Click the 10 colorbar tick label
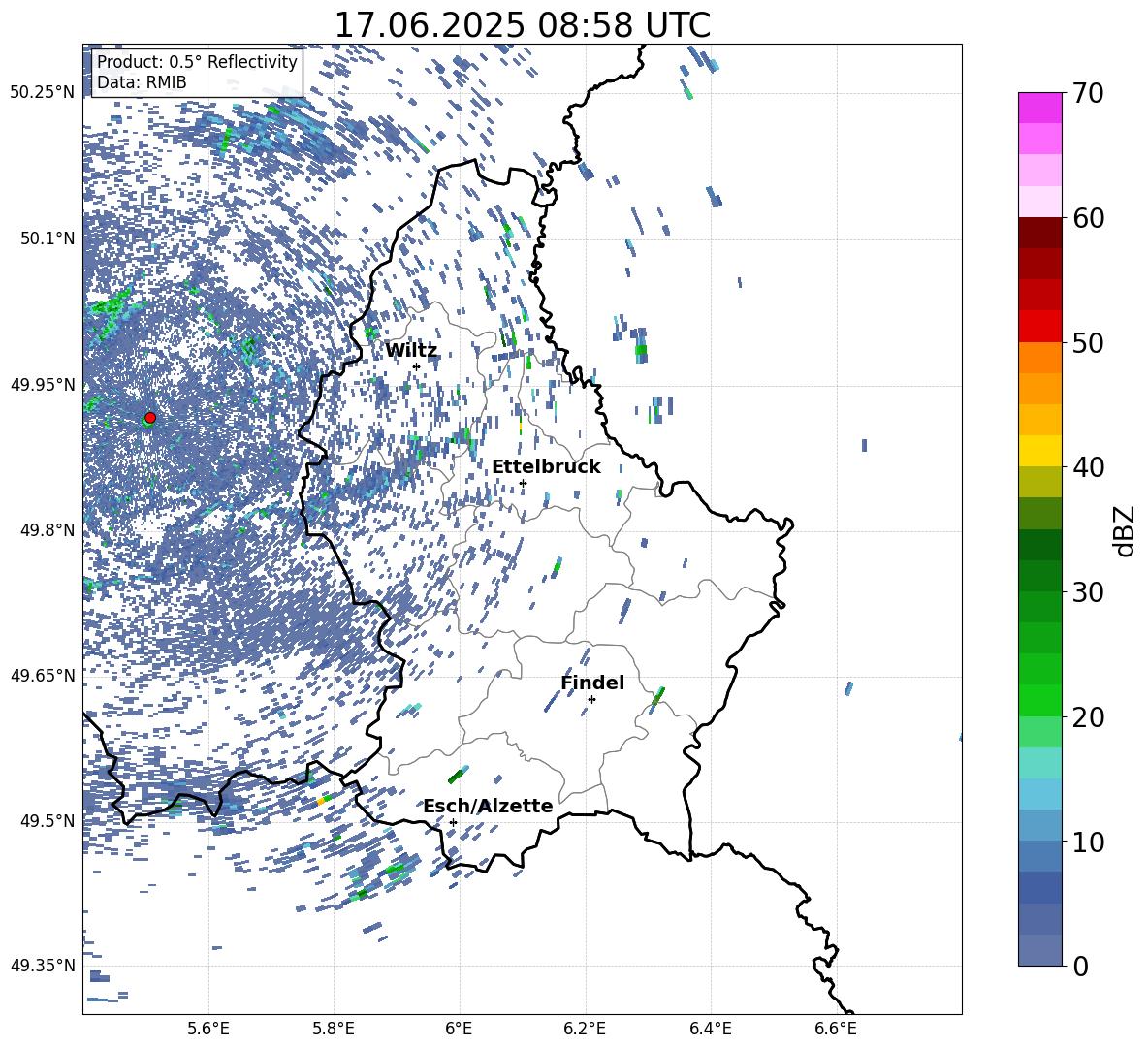The image size is (1148, 1048). click(1088, 842)
